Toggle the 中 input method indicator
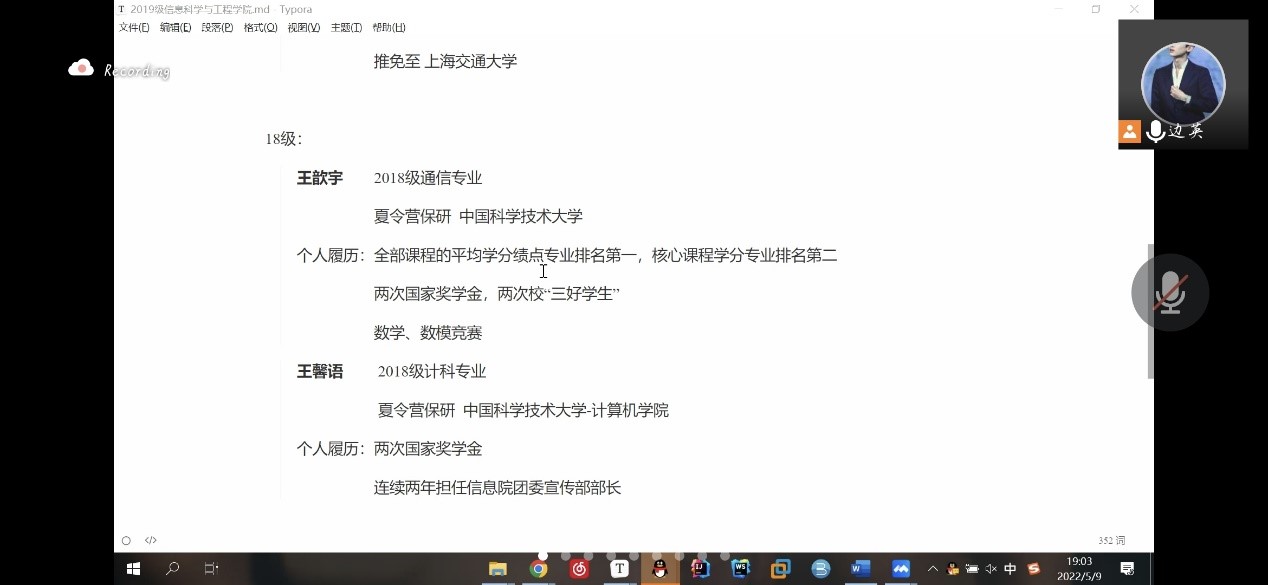Screen dimensions: 1268x585 [1010, 569]
